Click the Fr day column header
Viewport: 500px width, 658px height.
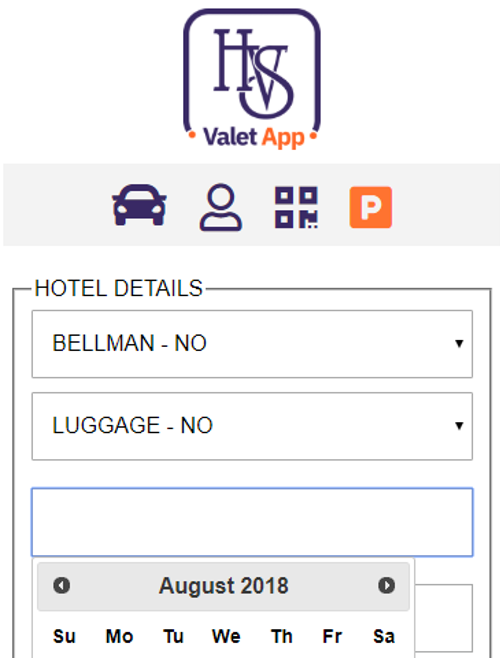332,636
